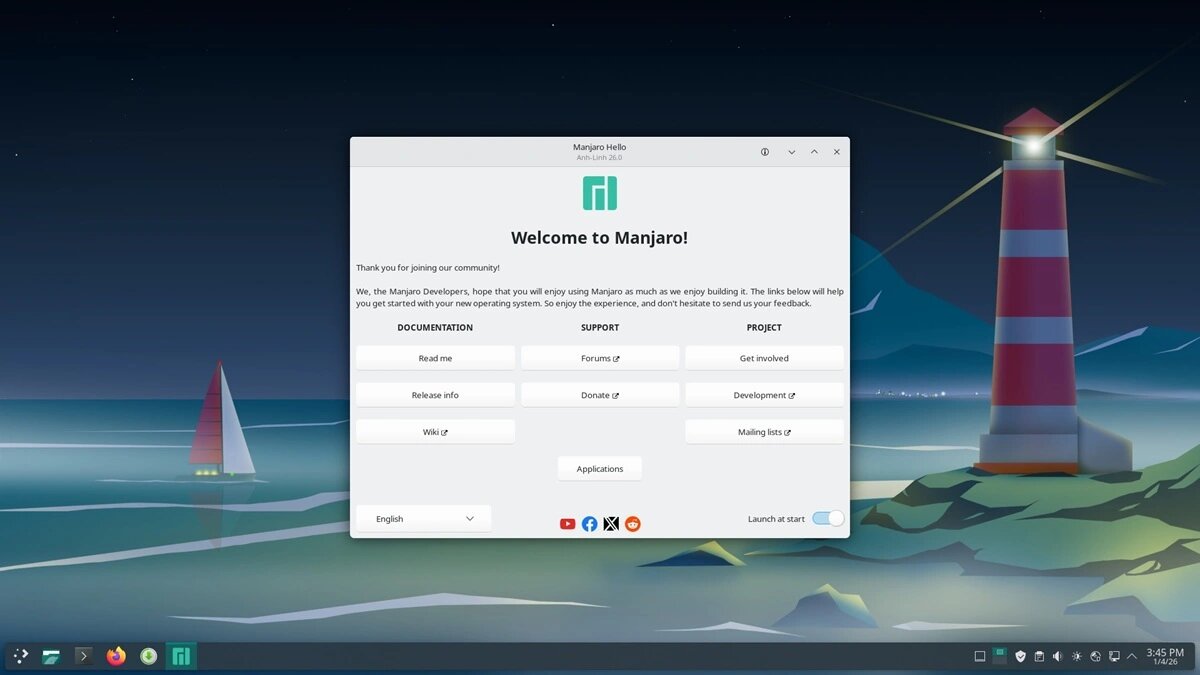The width and height of the screenshot is (1200, 675).
Task: Open the virtual desktop pager
Action: pyautogui.click(x=999, y=656)
